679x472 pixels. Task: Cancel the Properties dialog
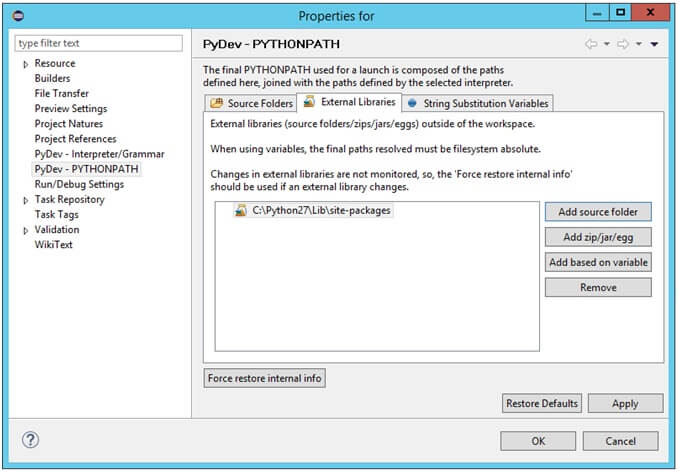point(621,441)
